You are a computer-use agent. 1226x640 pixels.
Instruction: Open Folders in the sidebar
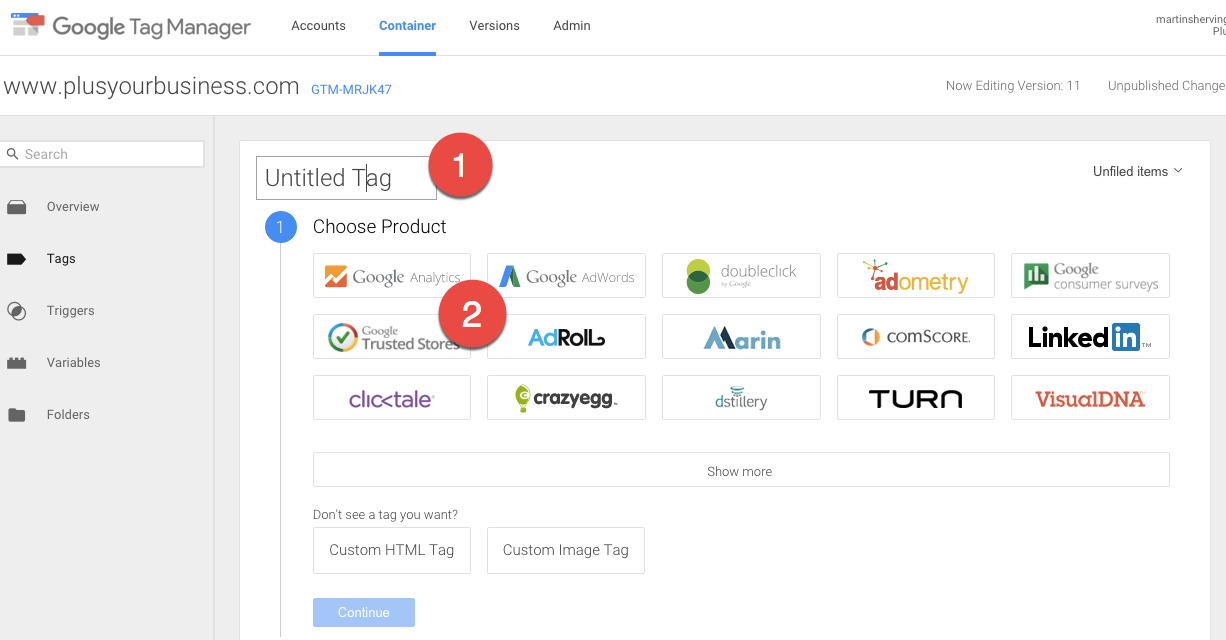(68, 415)
